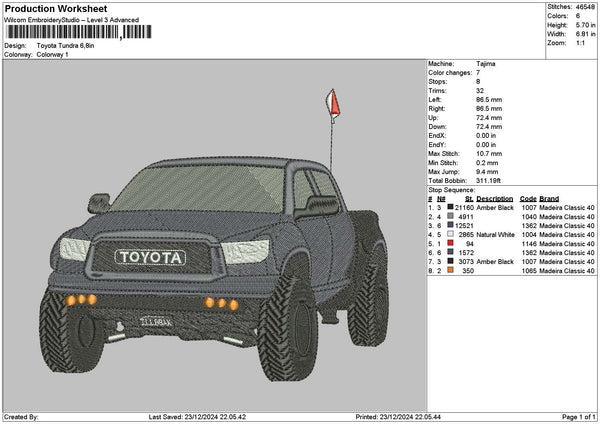Select the 'Colorway 1' value

(52, 55)
